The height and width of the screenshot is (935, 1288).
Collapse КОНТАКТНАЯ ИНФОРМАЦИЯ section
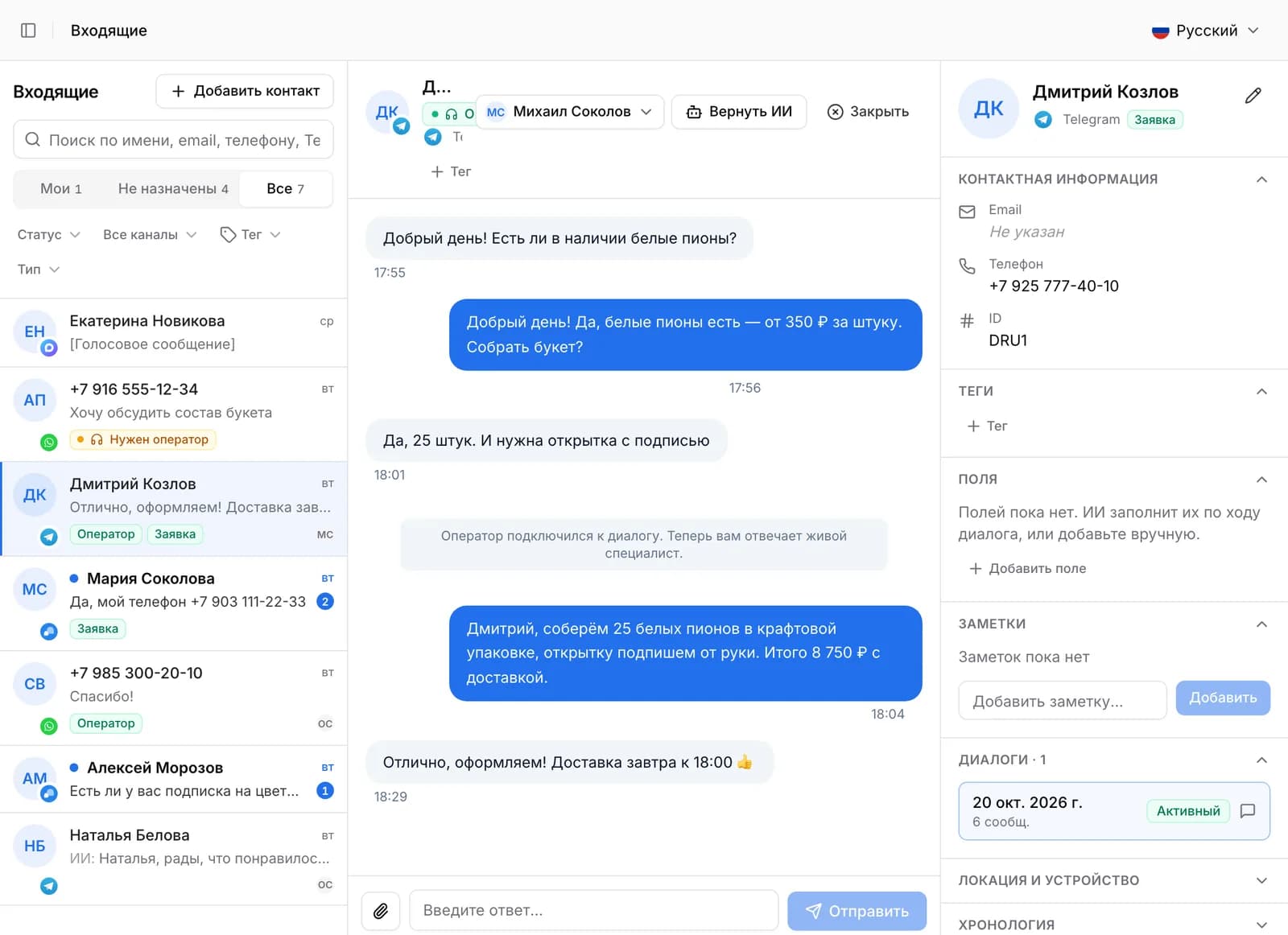1261,179
